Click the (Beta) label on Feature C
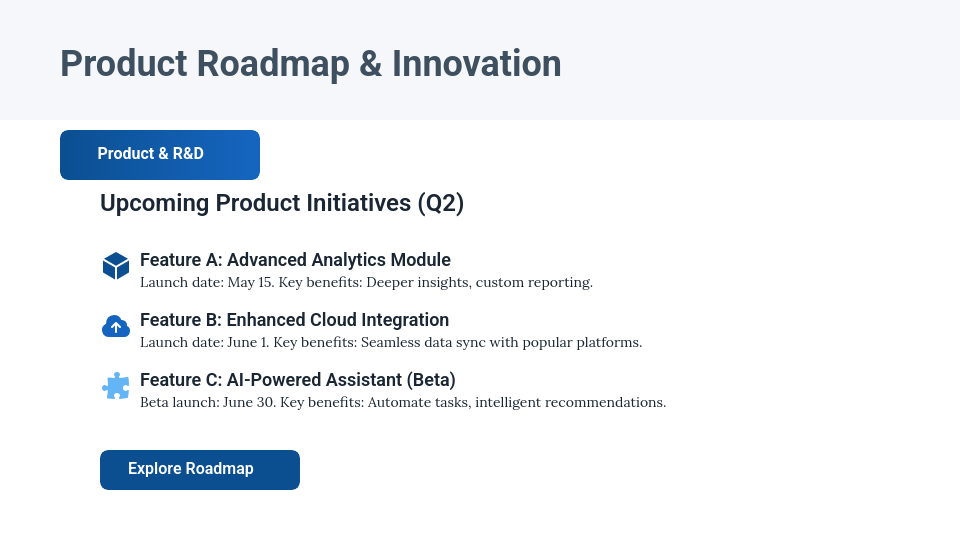The width and height of the screenshot is (960, 540). [431, 380]
